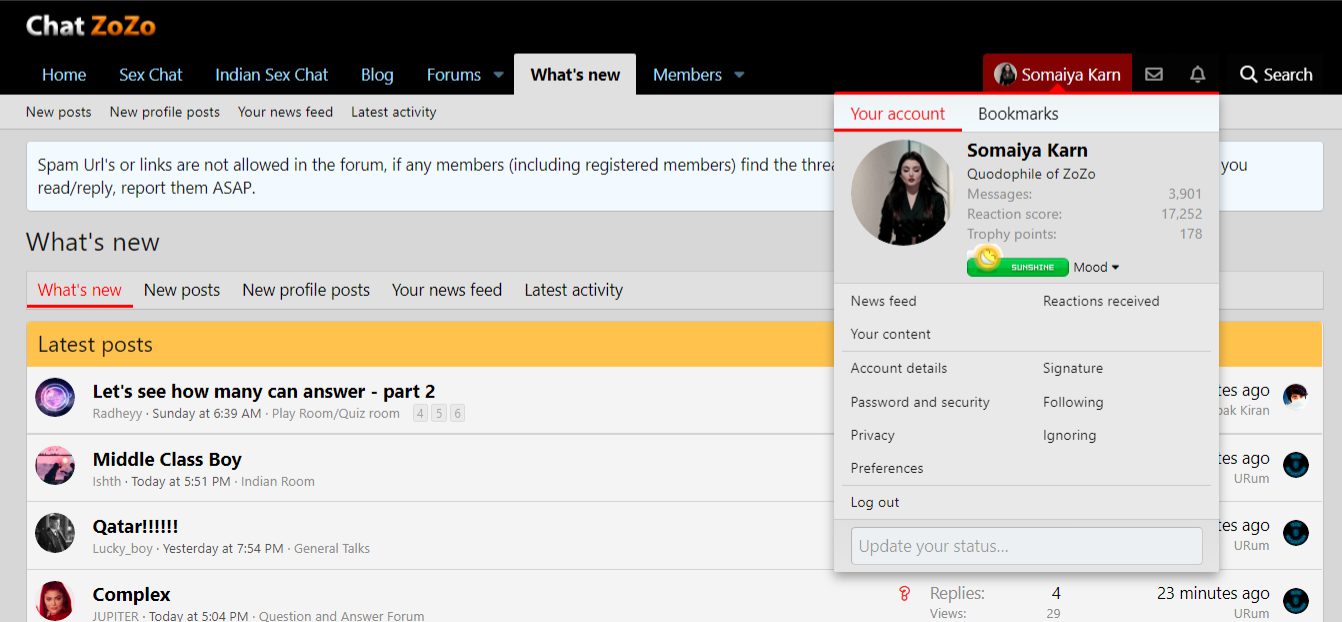This screenshot has height=622, width=1342.
Task: Expand the Forums dropdown arrow
Action: click(498, 75)
